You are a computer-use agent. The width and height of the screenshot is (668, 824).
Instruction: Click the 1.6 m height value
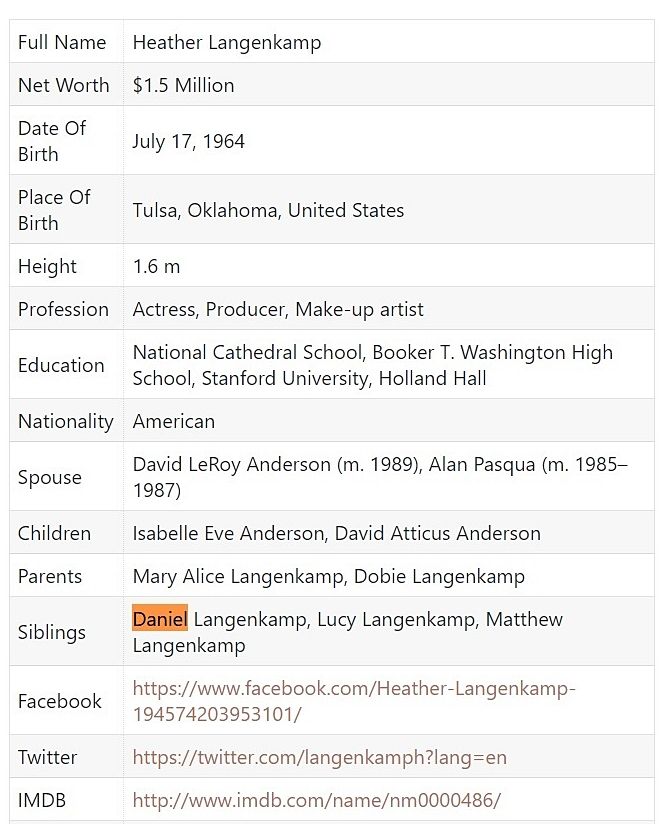coord(156,266)
